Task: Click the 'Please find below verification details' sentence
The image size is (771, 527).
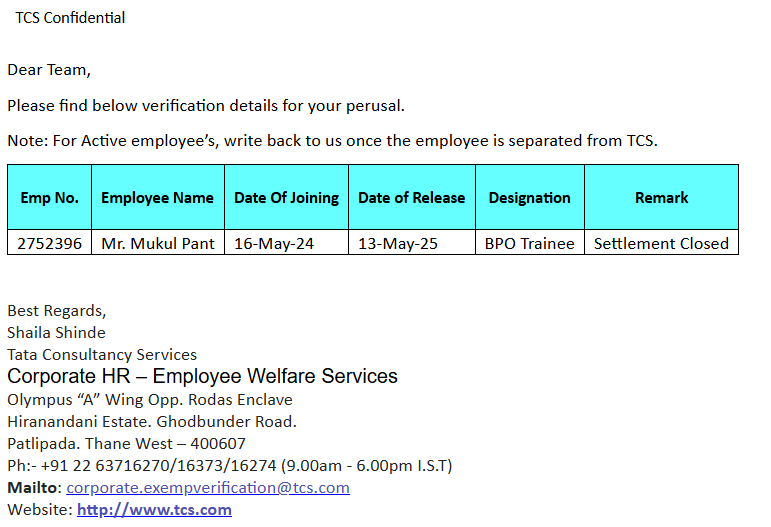Action: [206, 106]
